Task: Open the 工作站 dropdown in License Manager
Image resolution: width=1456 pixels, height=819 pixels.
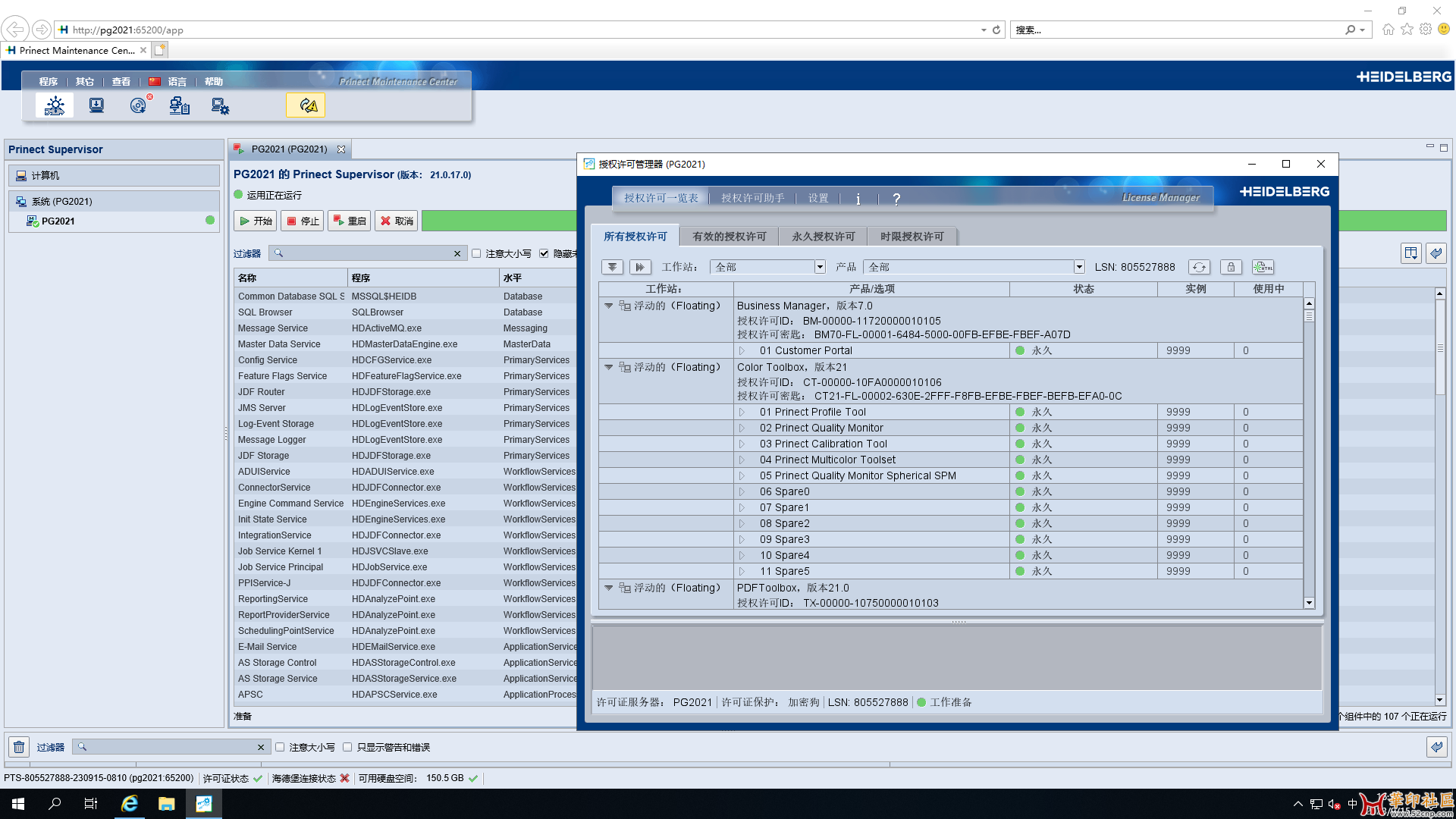Action: pos(820,267)
